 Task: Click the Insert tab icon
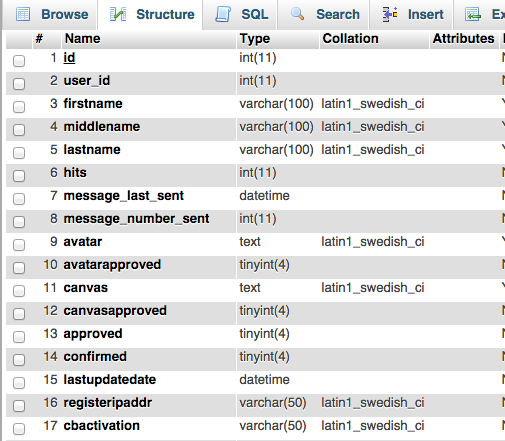click(x=390, y=14)
